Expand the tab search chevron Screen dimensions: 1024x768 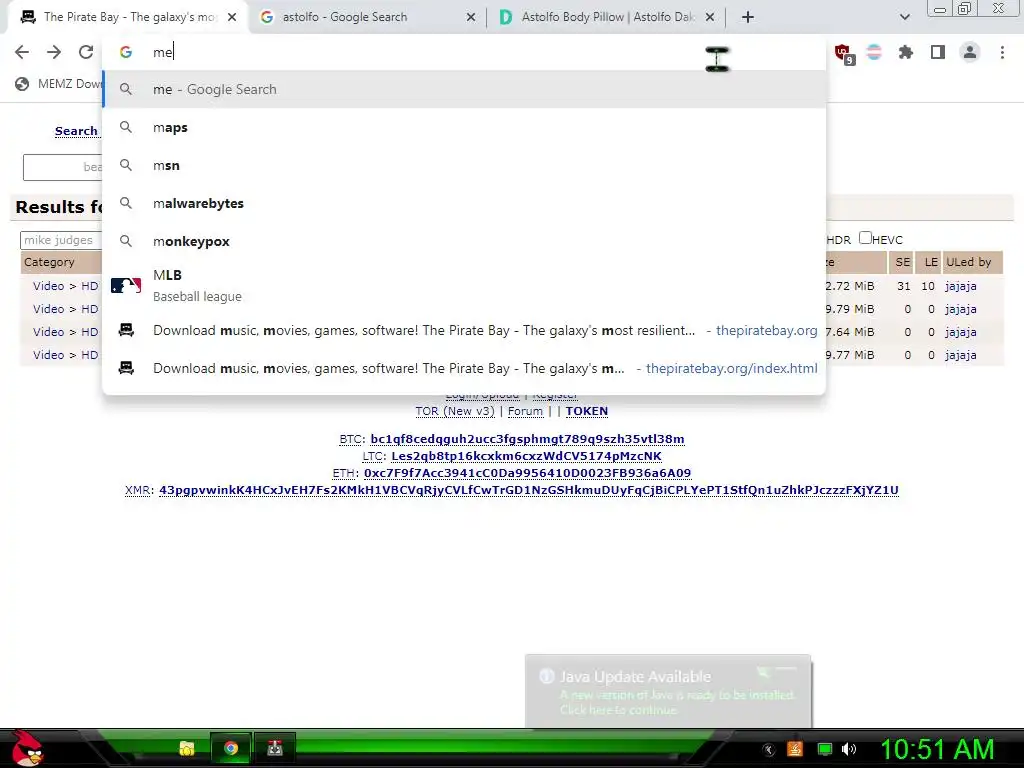pos(904,17)
